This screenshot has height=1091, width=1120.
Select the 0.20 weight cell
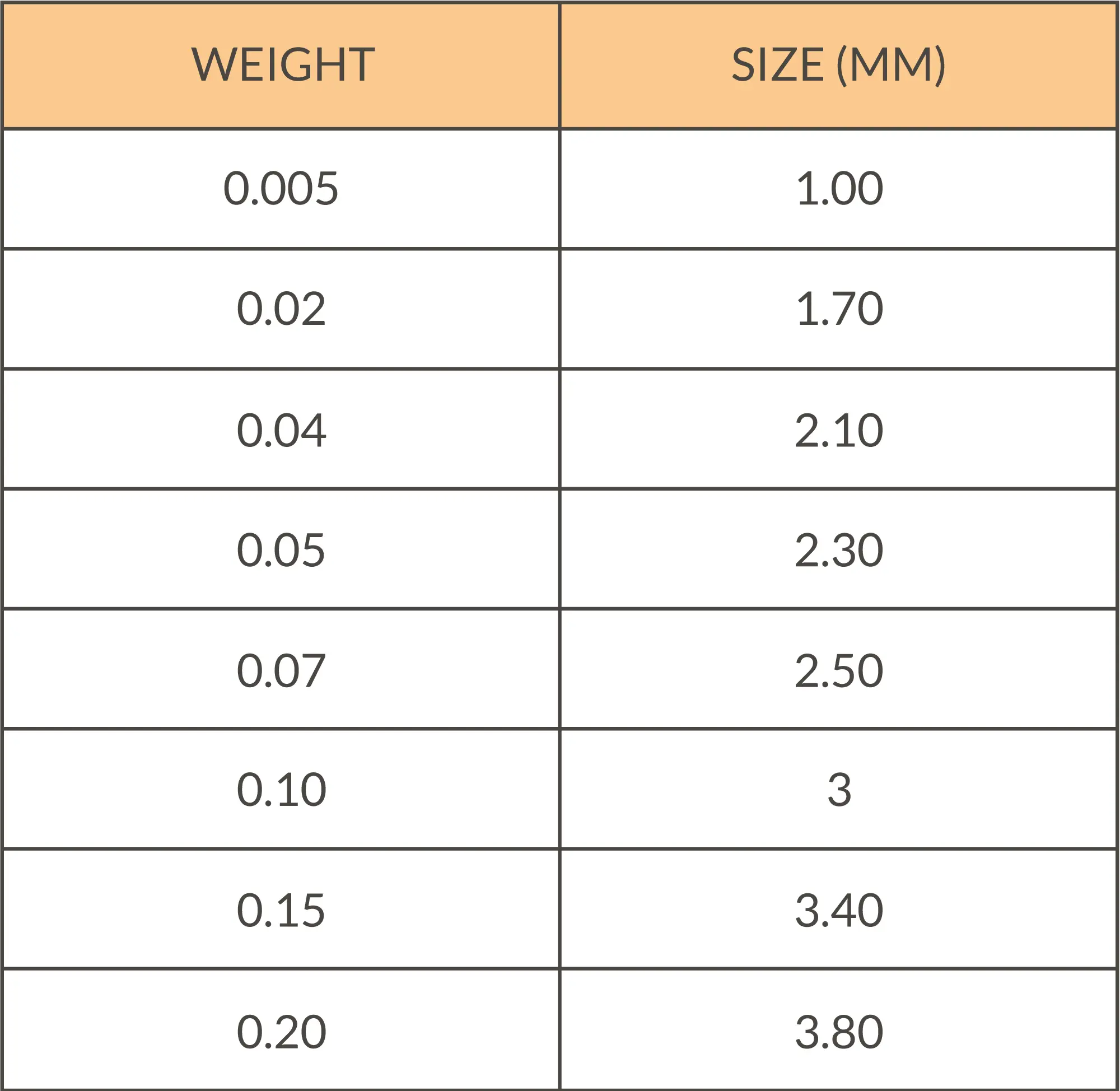tap(281, 1030)
